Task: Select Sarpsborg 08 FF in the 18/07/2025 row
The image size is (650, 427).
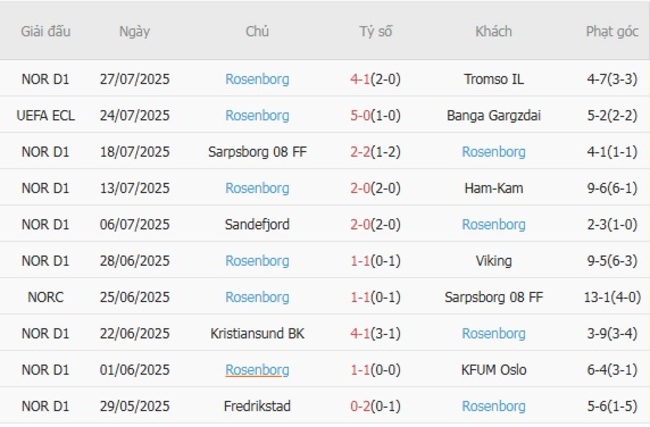Action: coord(257,152)
